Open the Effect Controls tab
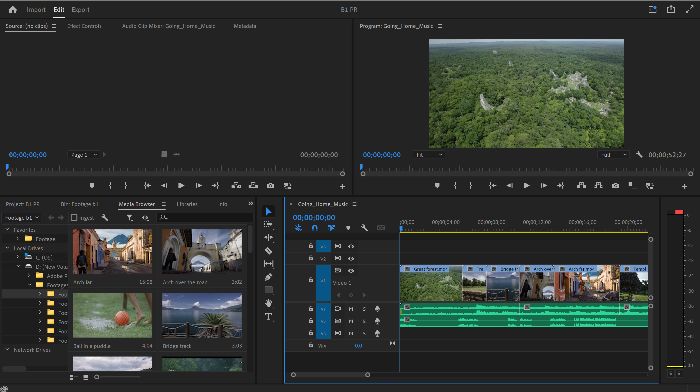The width and height of the screenshot is (700, 392). [84, 26]
